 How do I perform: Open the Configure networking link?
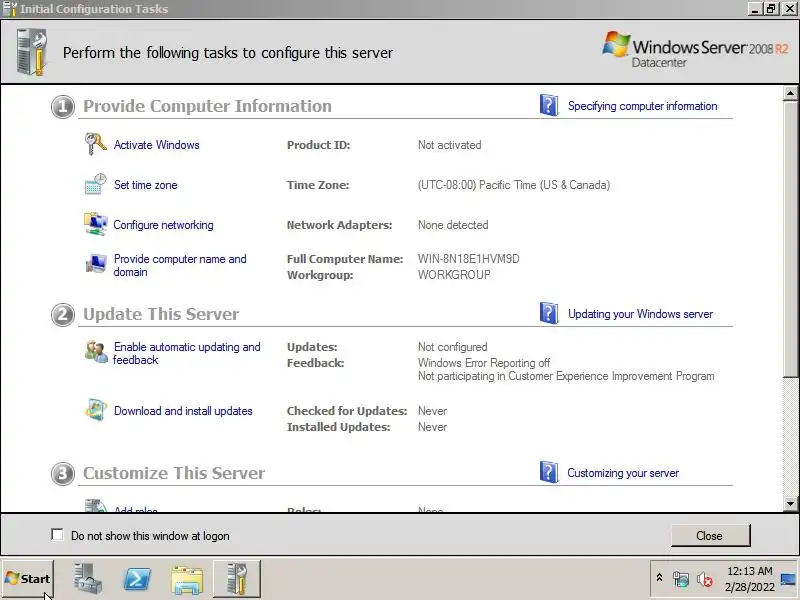pyautogui.click(x=163, y=225)
